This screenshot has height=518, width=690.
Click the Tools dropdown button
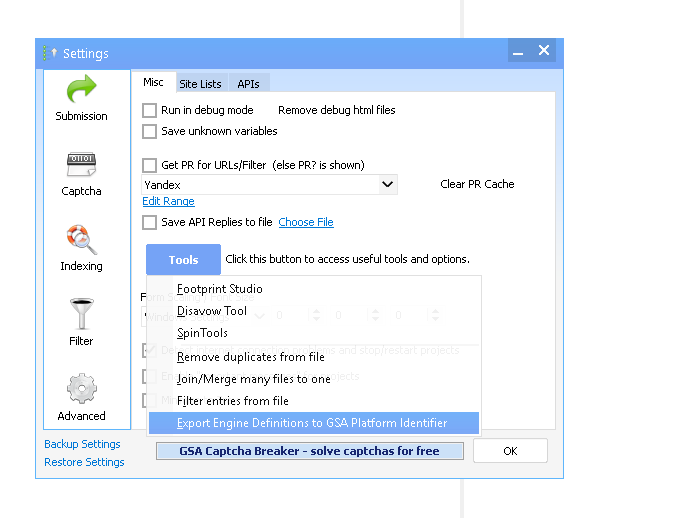(183, 260)
